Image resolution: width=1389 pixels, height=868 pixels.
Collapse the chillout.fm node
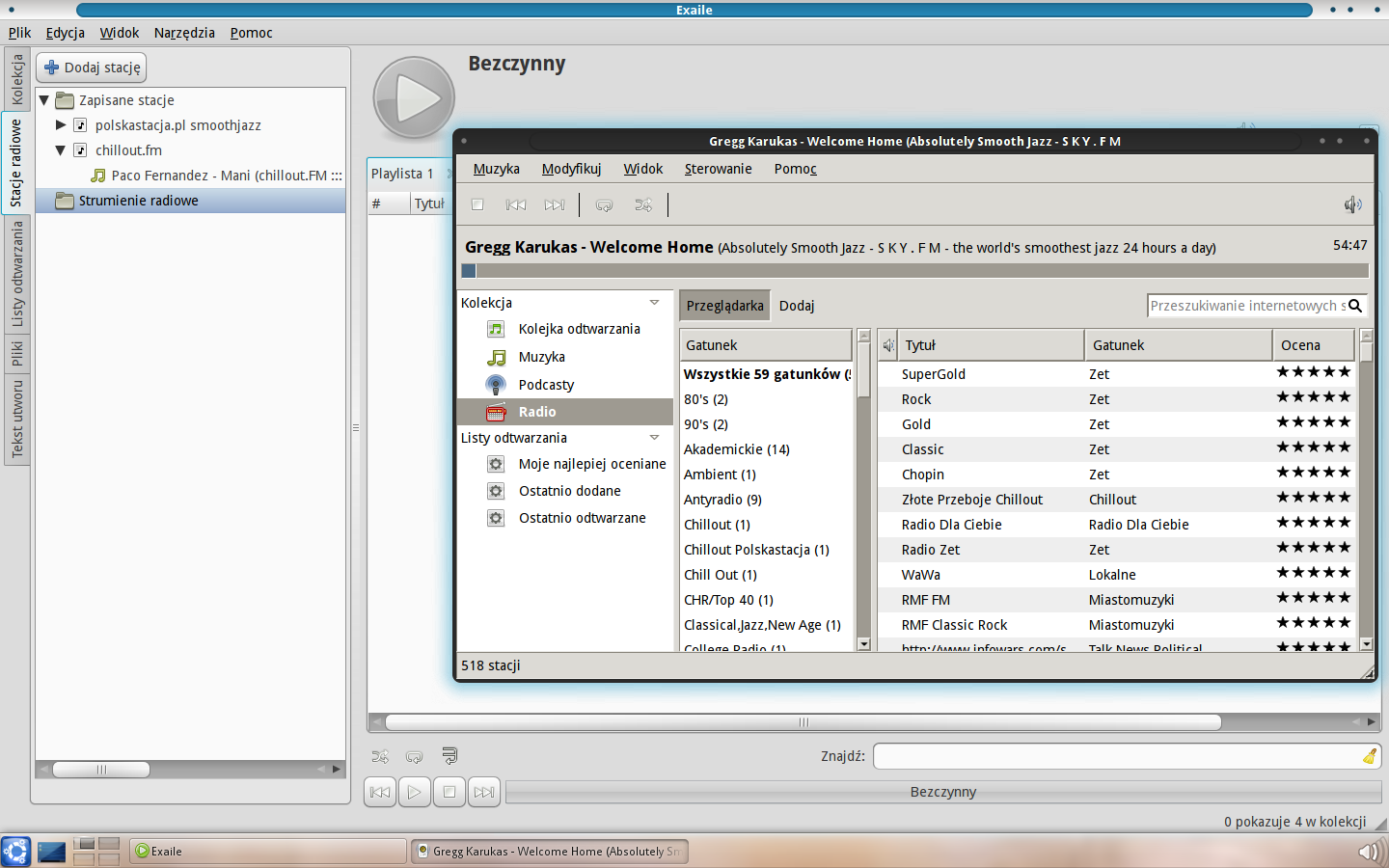tap(61, 150)
